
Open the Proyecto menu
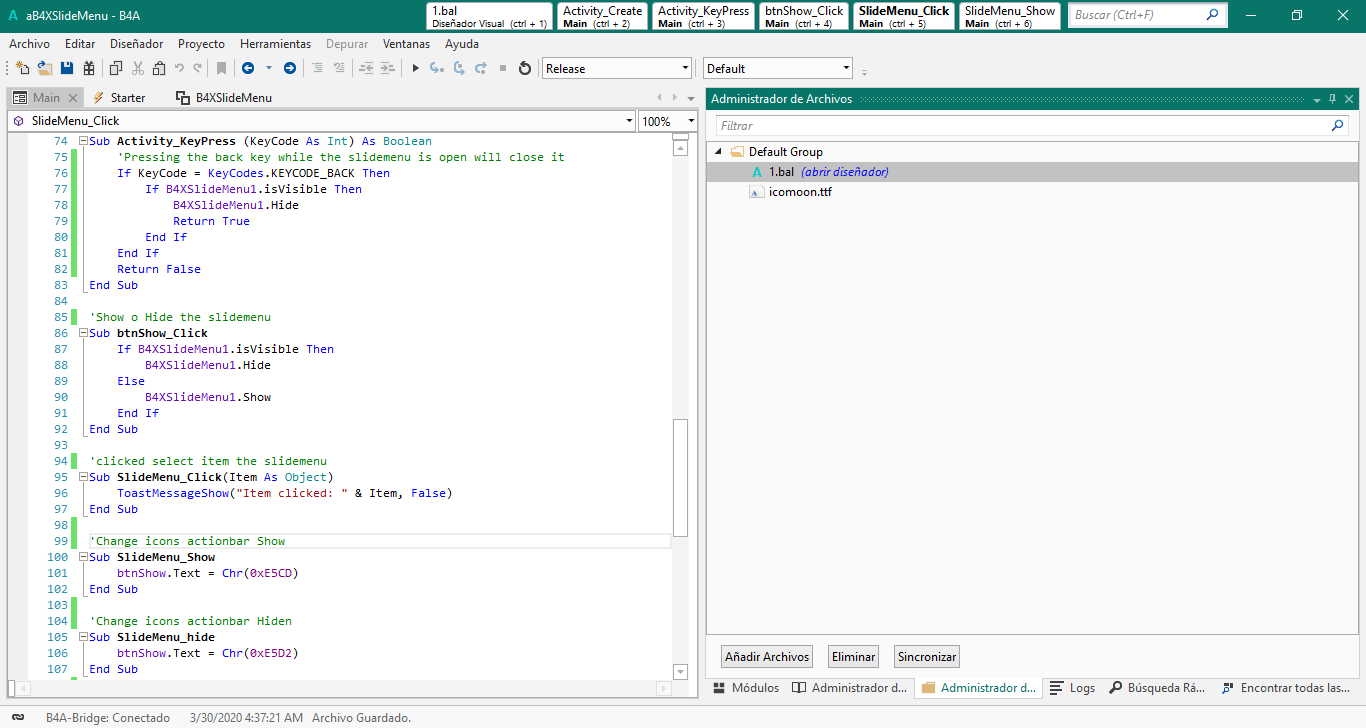pos(201,44)
